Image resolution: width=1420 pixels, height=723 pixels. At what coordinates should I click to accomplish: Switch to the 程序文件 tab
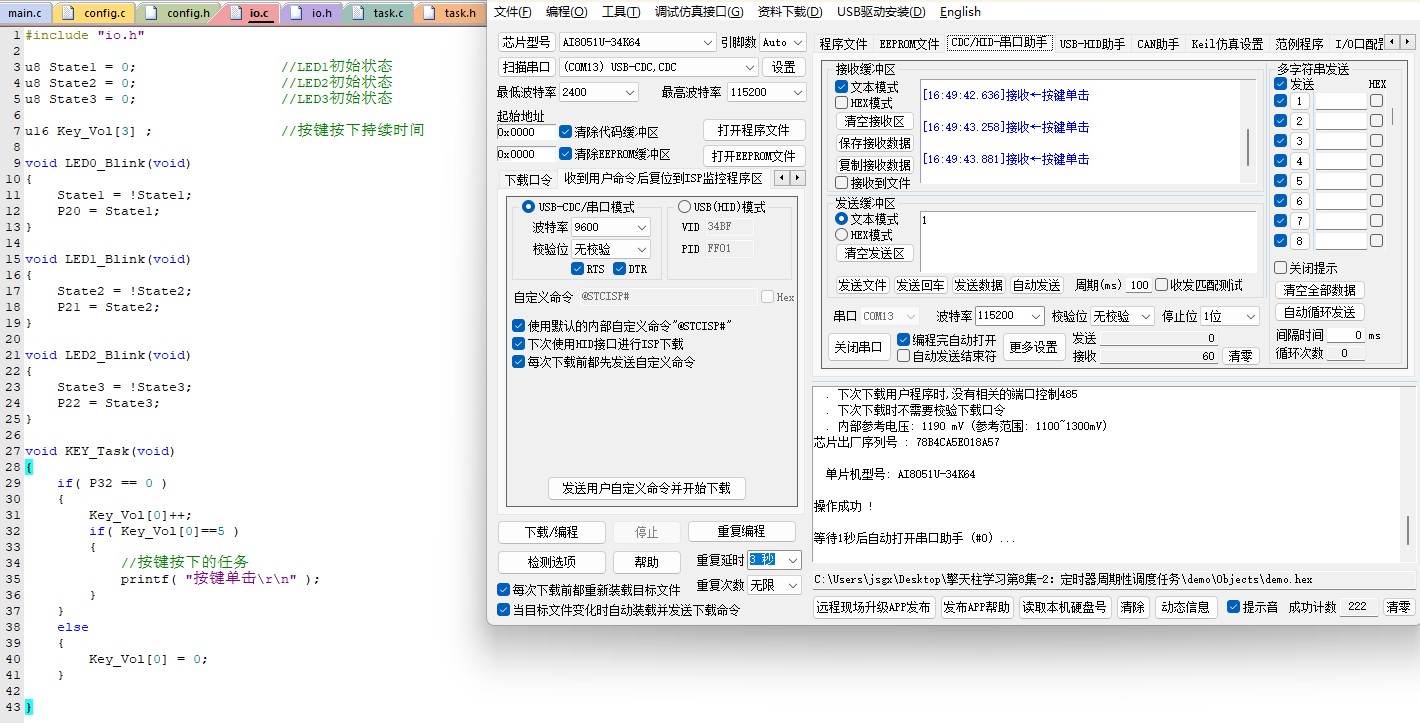click(x=843, y=44)
